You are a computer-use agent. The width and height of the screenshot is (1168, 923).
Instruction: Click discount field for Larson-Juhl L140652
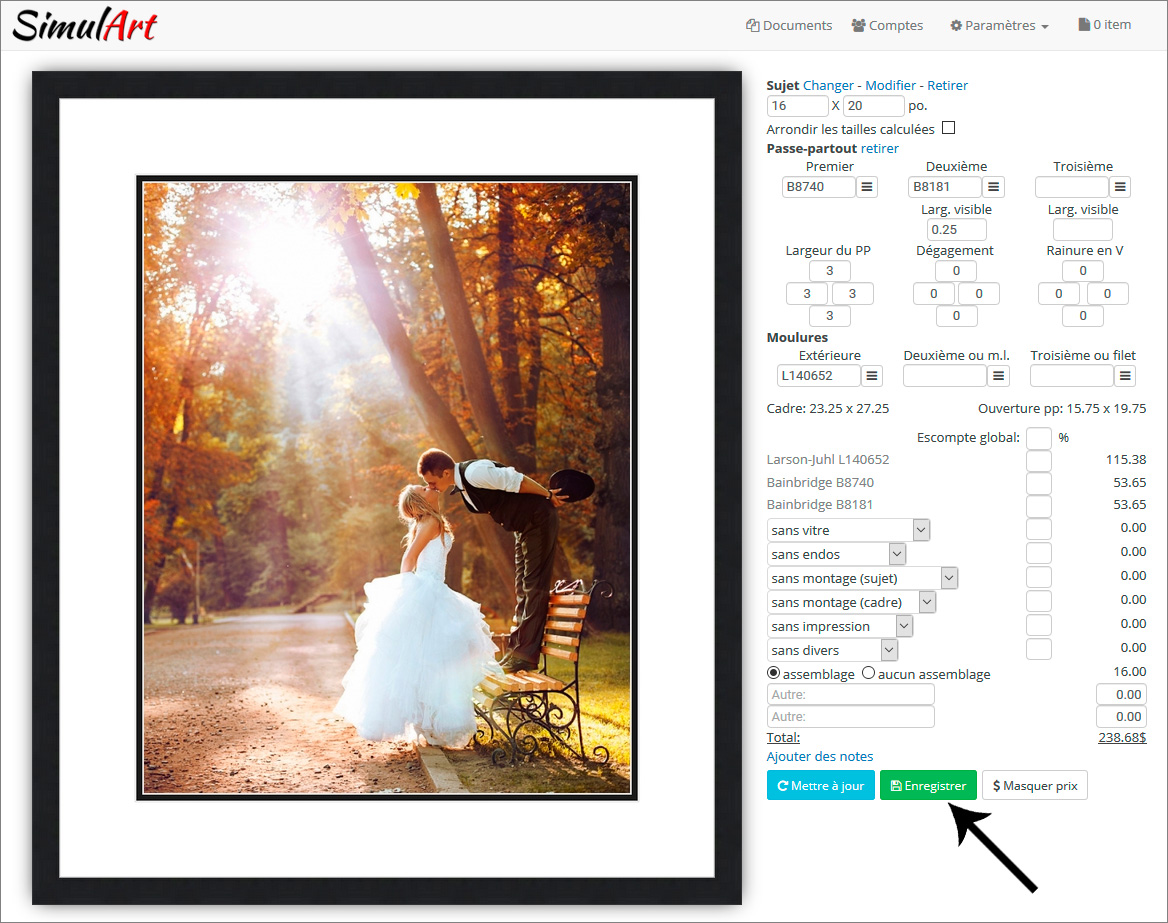point(1039,460)
